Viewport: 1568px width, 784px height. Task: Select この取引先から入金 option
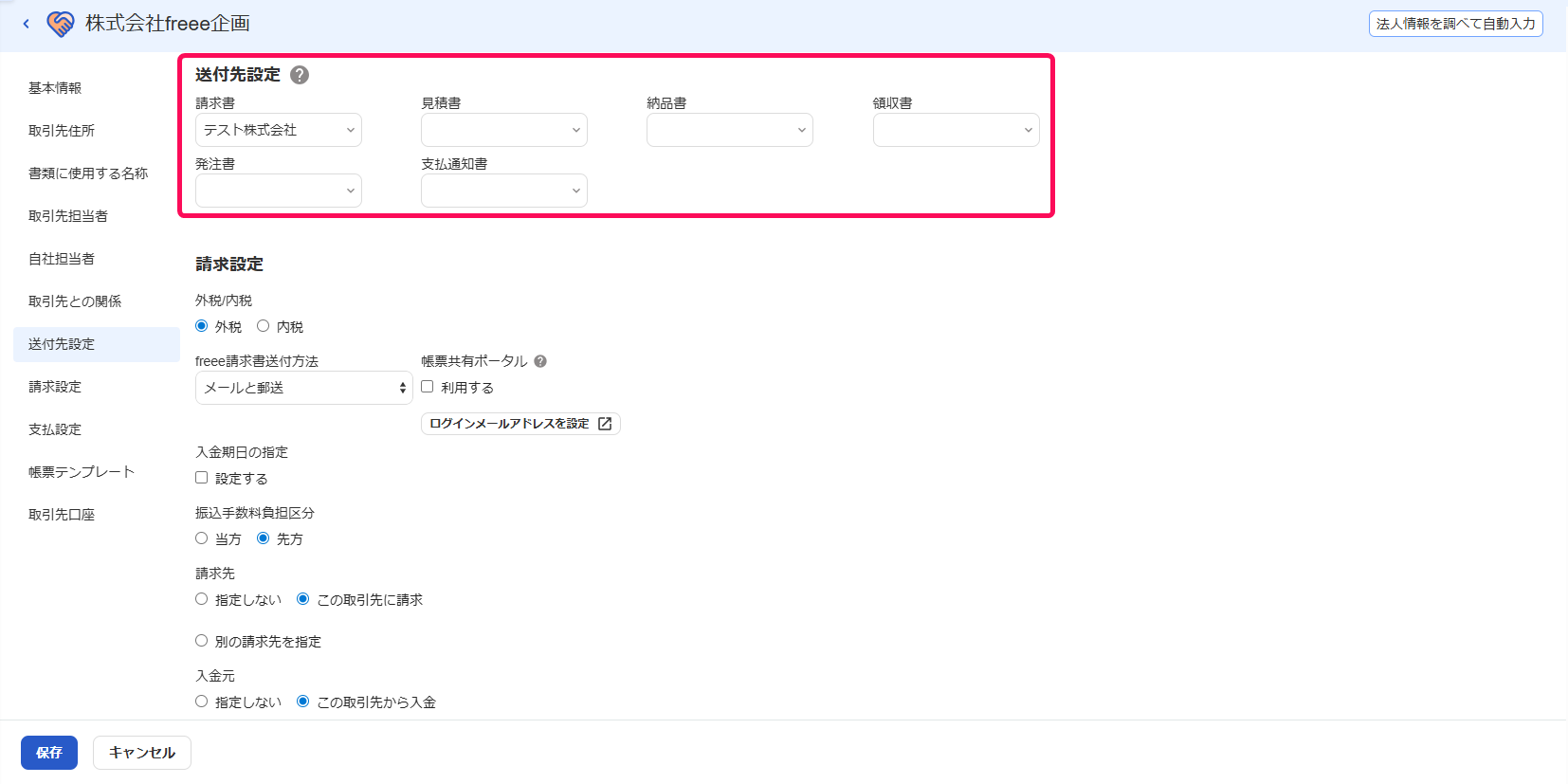pos(303,702)
